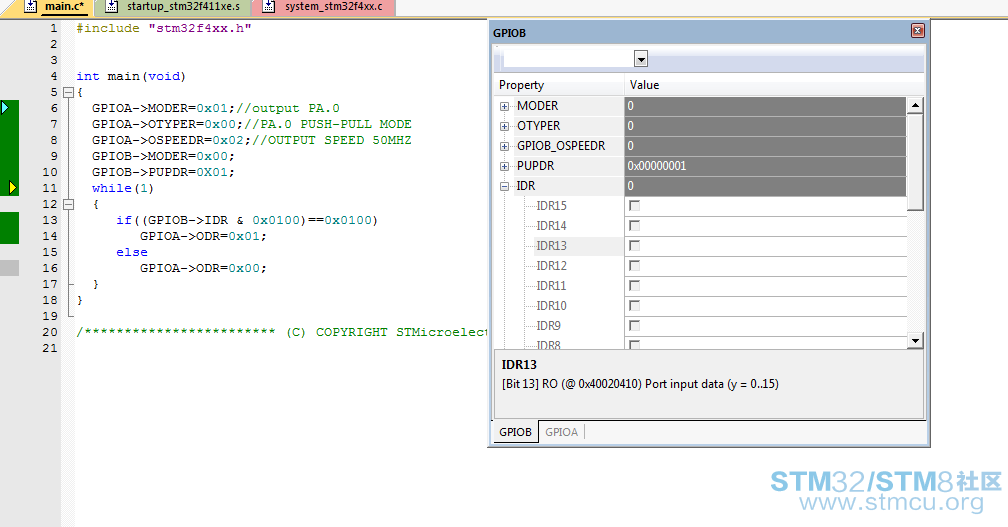The image size is (1008, 527).
Task: Click the scroll down arrow in register list
Action: click(915, 341)
